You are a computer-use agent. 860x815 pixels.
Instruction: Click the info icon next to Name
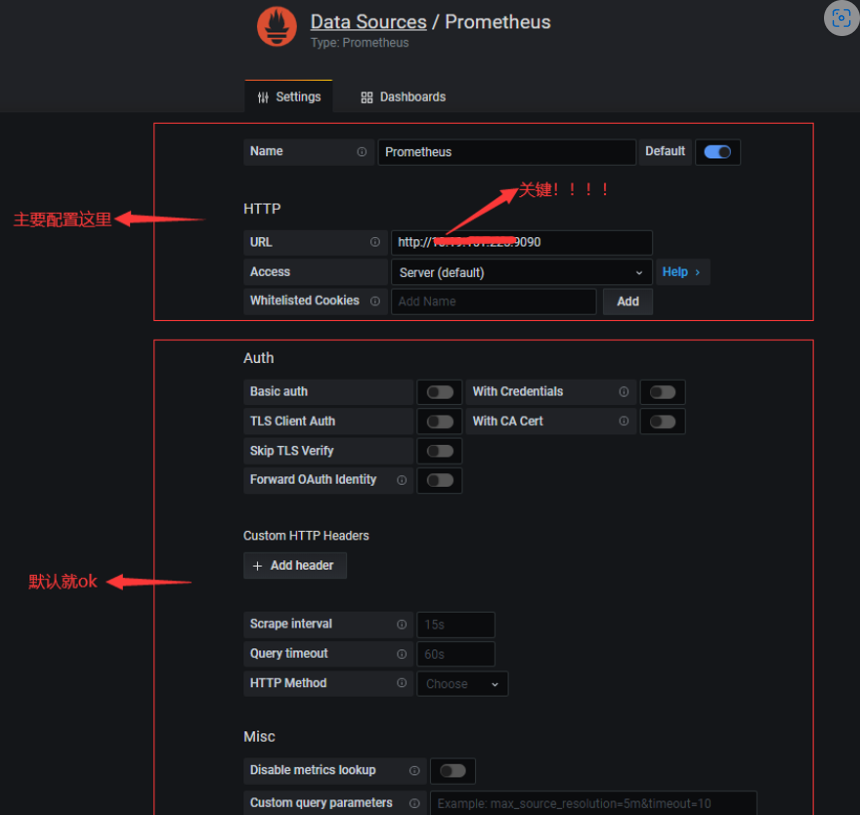click(362, 152)
